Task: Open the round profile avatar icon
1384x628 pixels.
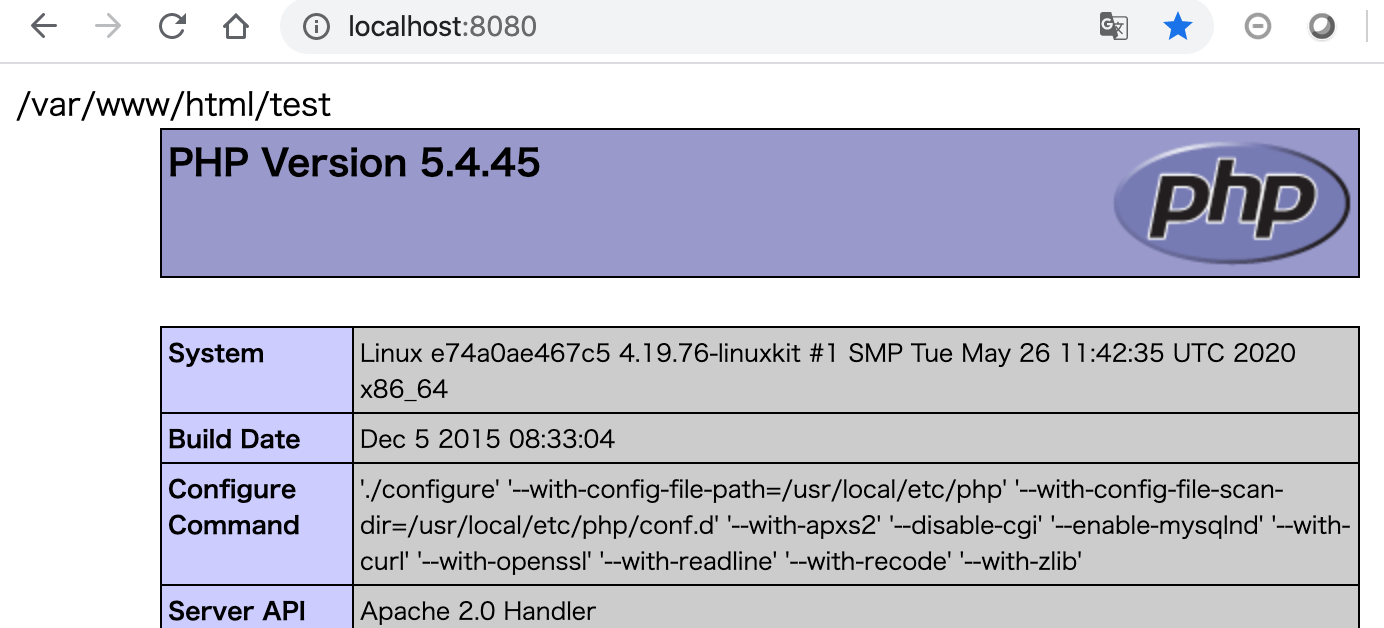Action: pyautogui.click(x=1322, y=27)
